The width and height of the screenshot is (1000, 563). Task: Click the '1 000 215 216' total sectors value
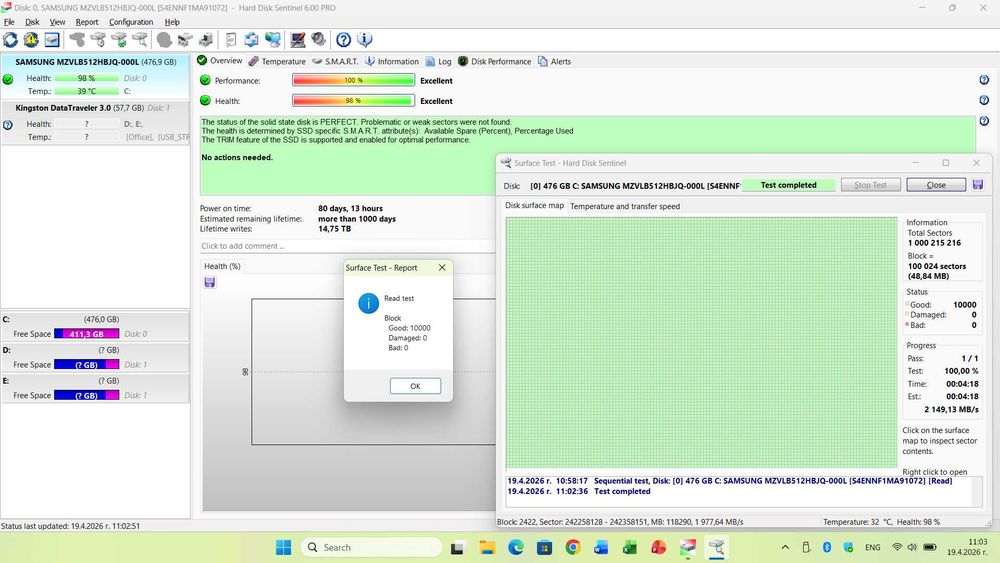934,243
